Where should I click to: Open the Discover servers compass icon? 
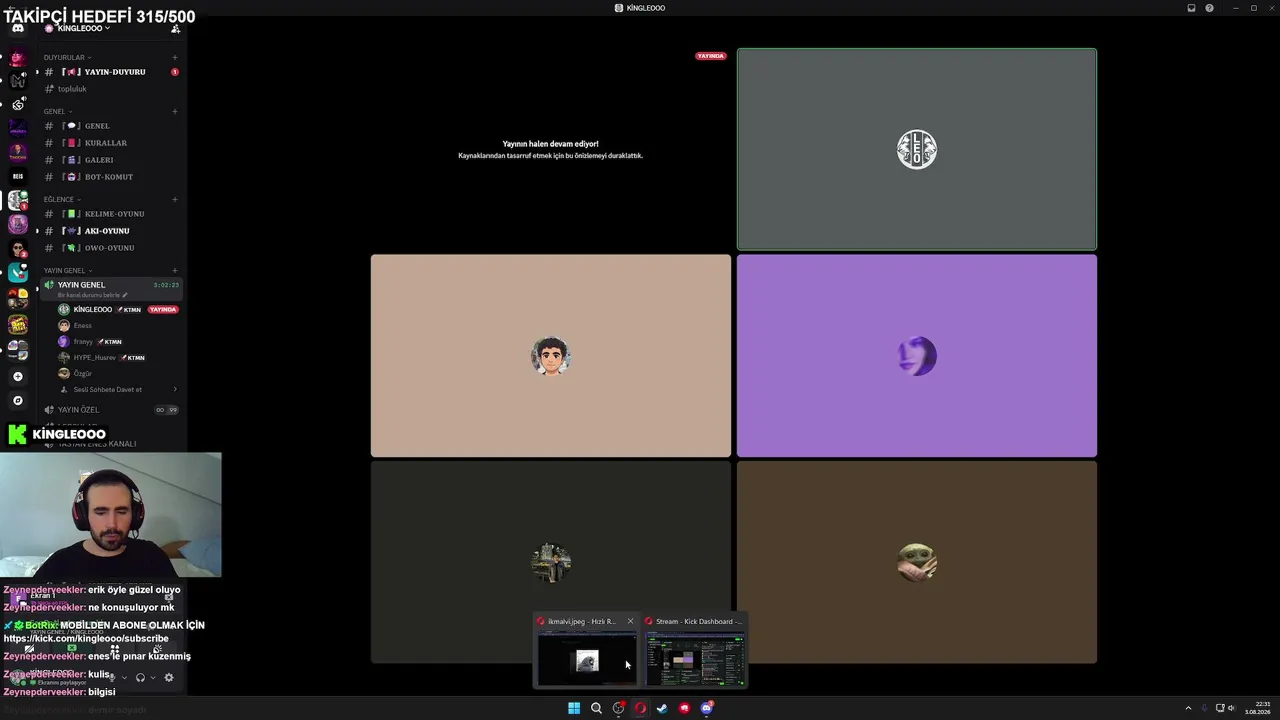point(17,400)
